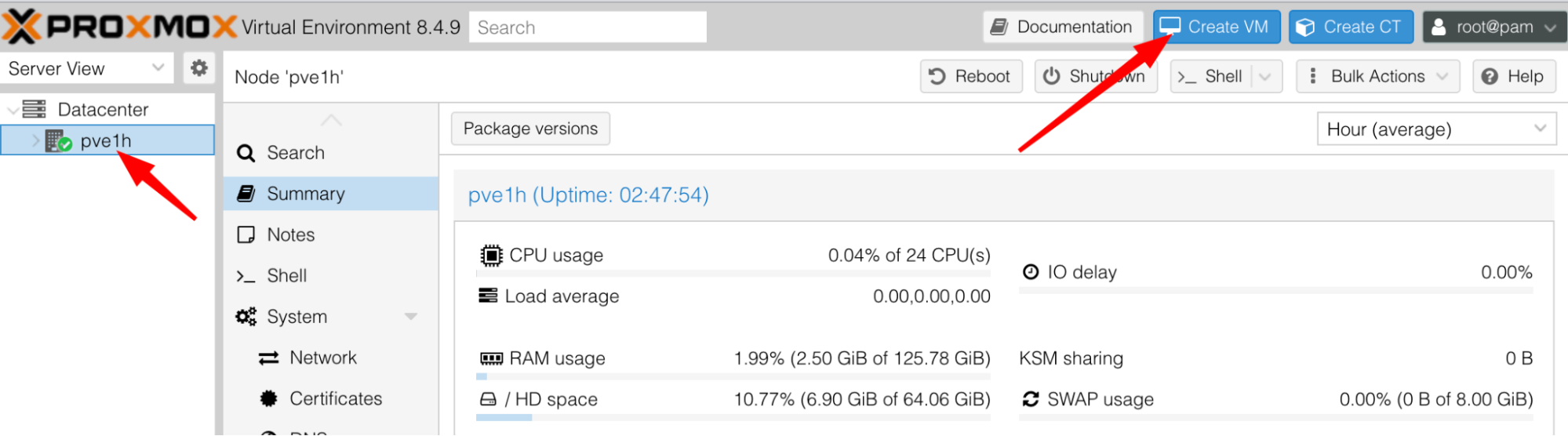Click the RAM usage memory icon

(491, 358)
